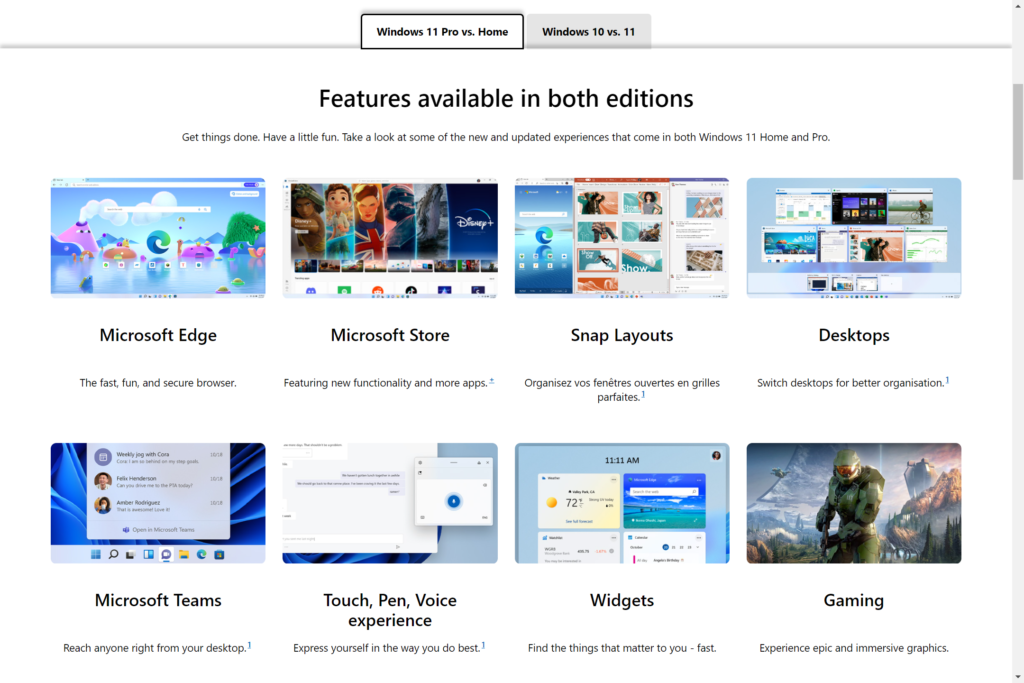
Task: Click the Microsoft Store screenshot thumbnail
Action: (390, 238)
